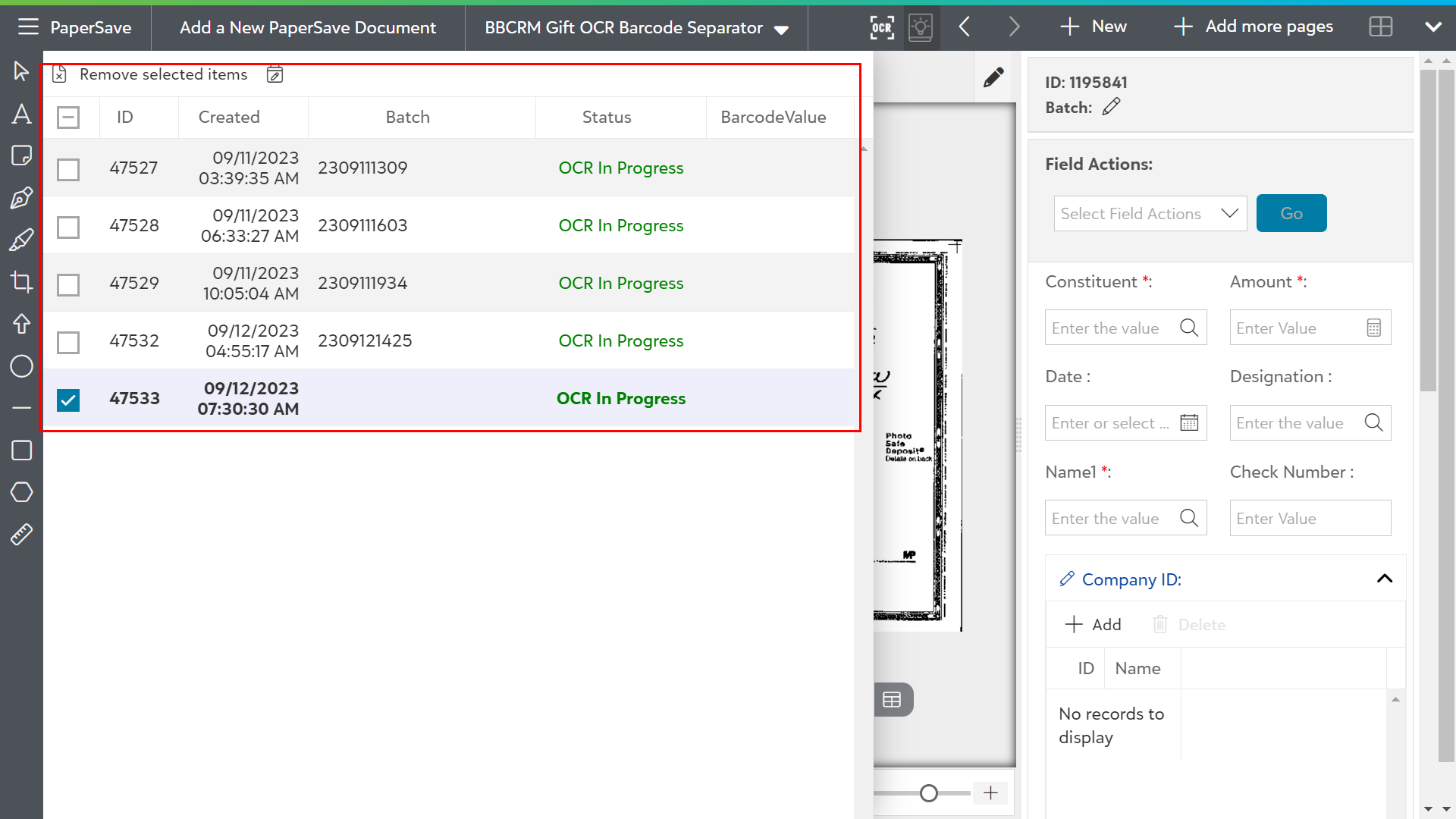Click the zoom slider handle
Image resolution: width=1456 pixels, height=819 pixels.
point(928,793)
